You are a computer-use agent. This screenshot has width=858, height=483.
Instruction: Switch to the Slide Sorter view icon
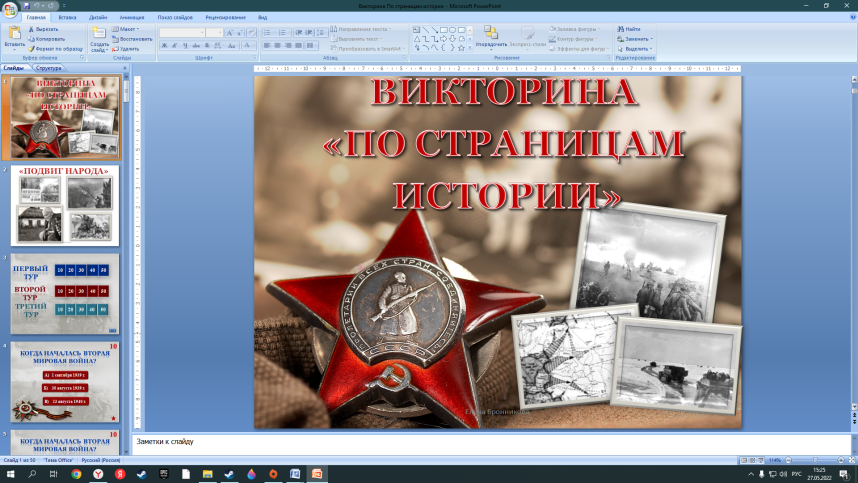click(x=752, y=460)
